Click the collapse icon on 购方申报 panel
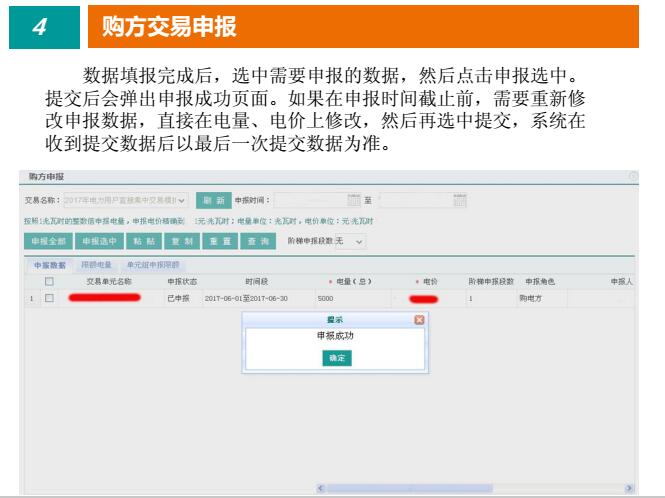 632,176
